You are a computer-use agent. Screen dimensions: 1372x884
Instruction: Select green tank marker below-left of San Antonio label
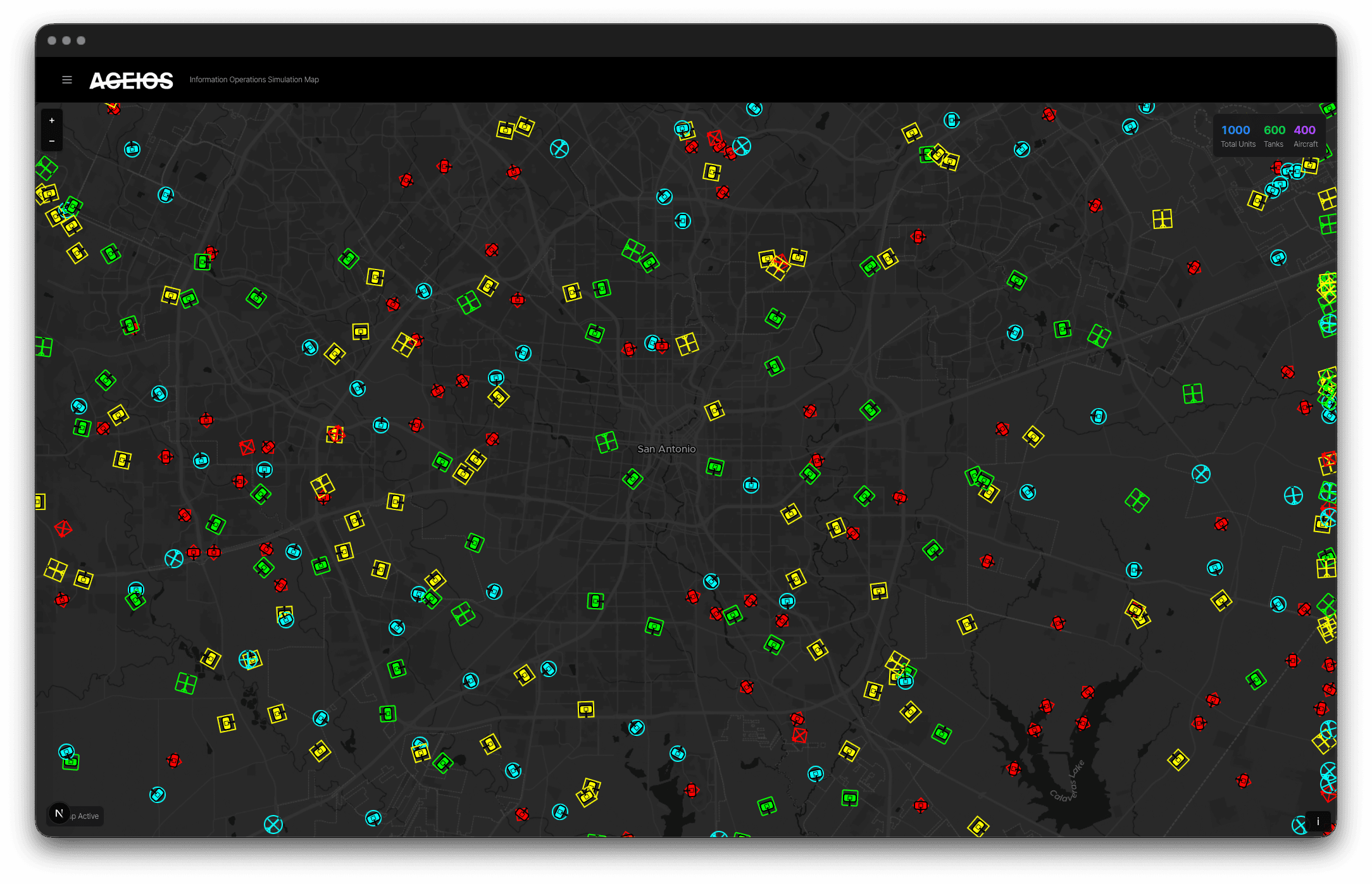click(x=632, y=478)
